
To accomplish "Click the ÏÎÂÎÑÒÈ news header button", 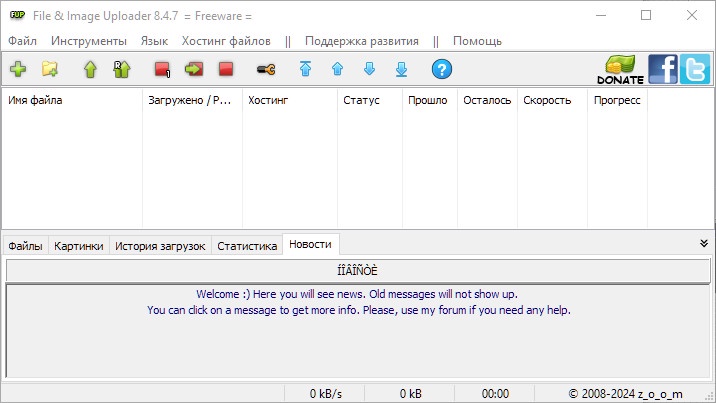I will click(358, 271).
